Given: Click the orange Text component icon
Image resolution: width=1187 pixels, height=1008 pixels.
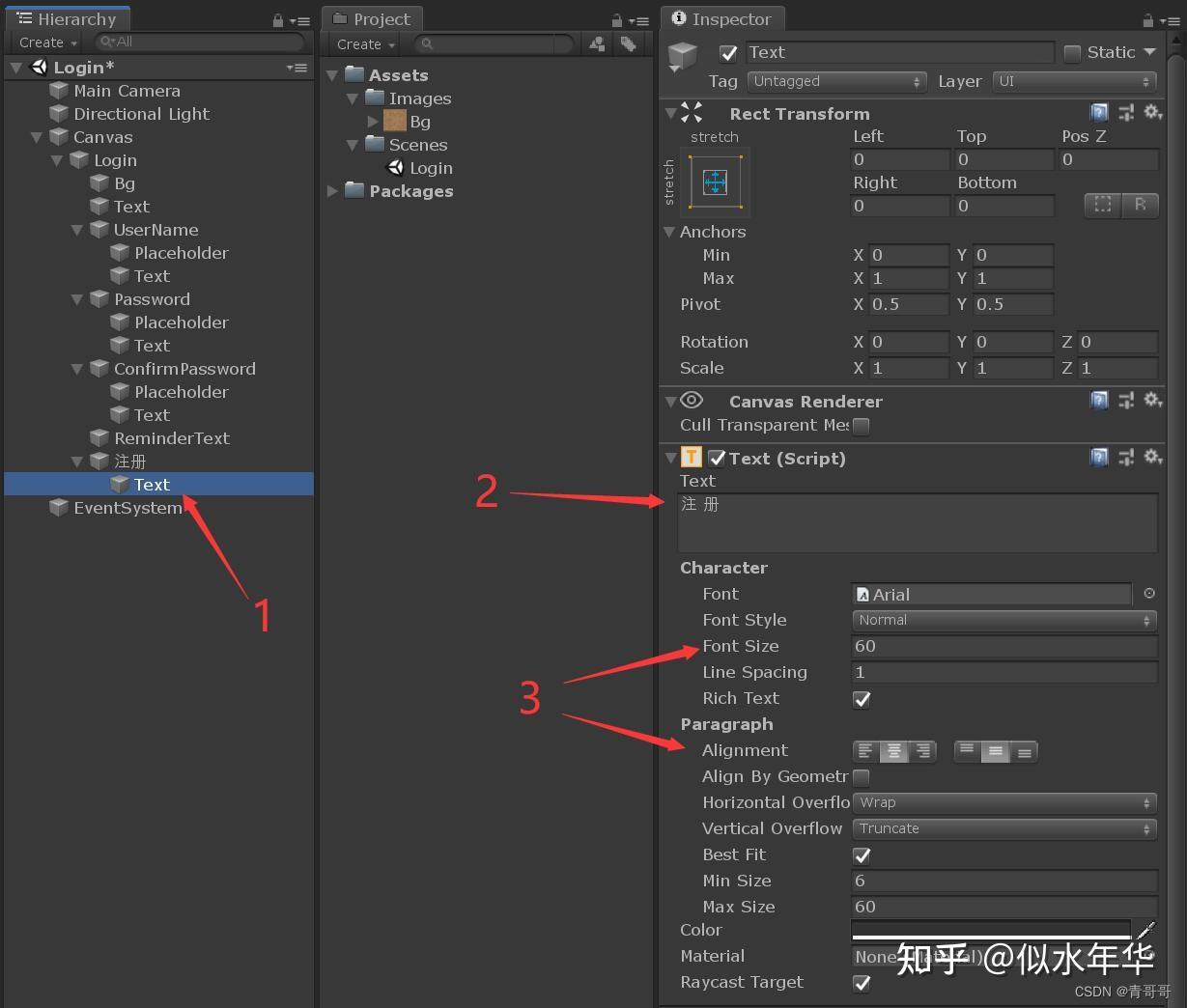Looking at the screenshot, I should point(691,457).
